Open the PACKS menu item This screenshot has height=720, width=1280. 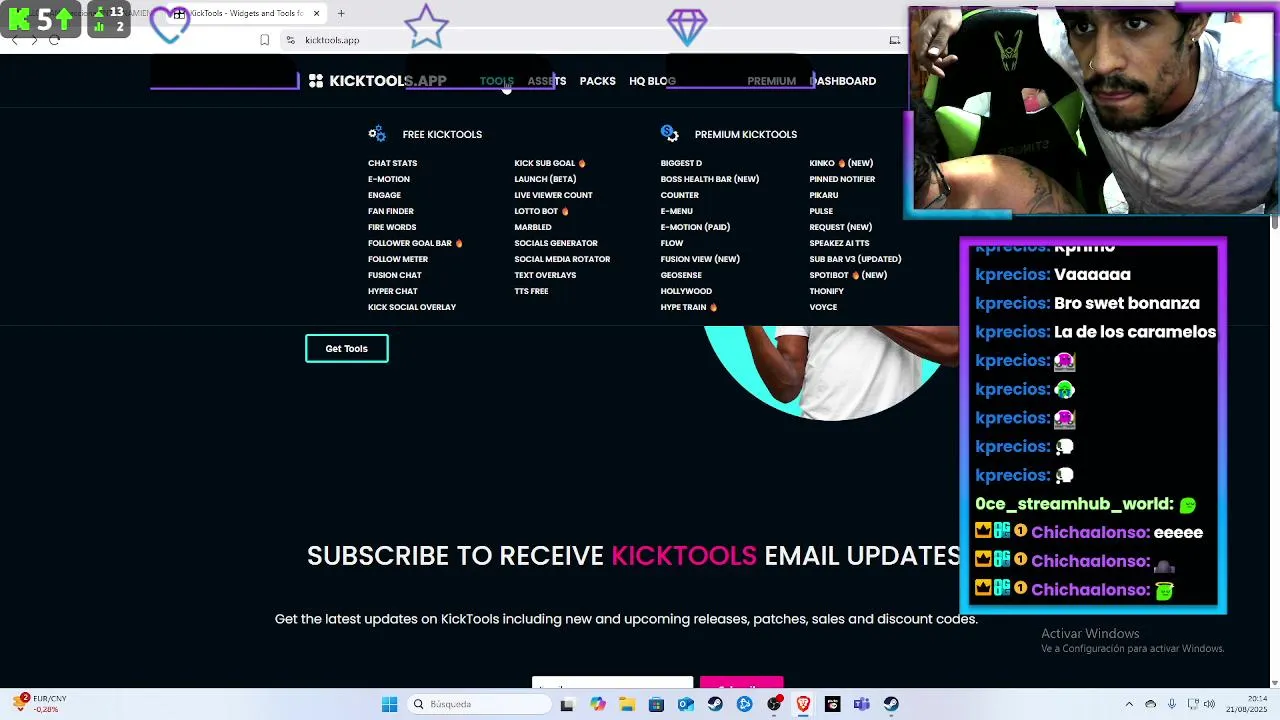pyautogui.click(x=598, y=81)
